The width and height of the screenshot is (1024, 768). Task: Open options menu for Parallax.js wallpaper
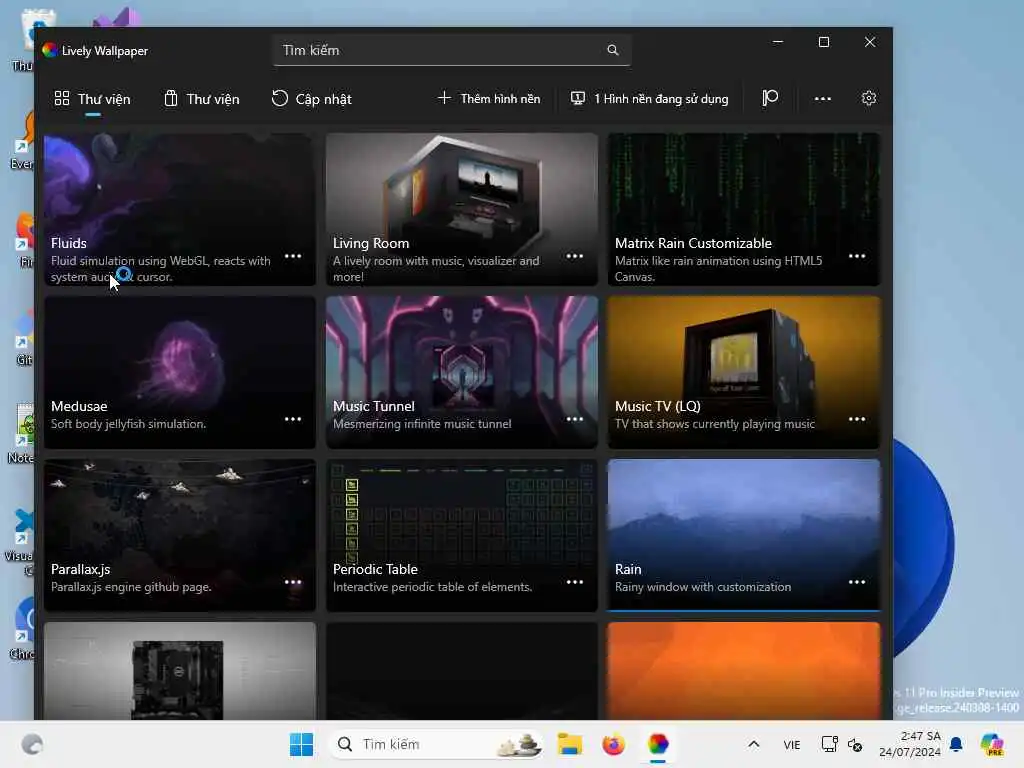293,582
